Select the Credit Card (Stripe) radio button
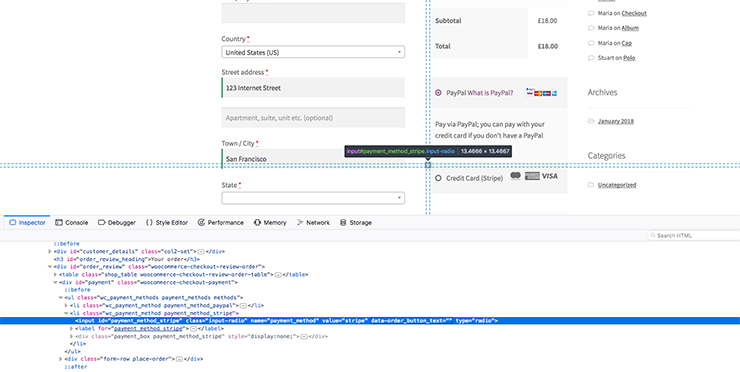The width and height of the screenshot is (740, 372). pos(438,178)
